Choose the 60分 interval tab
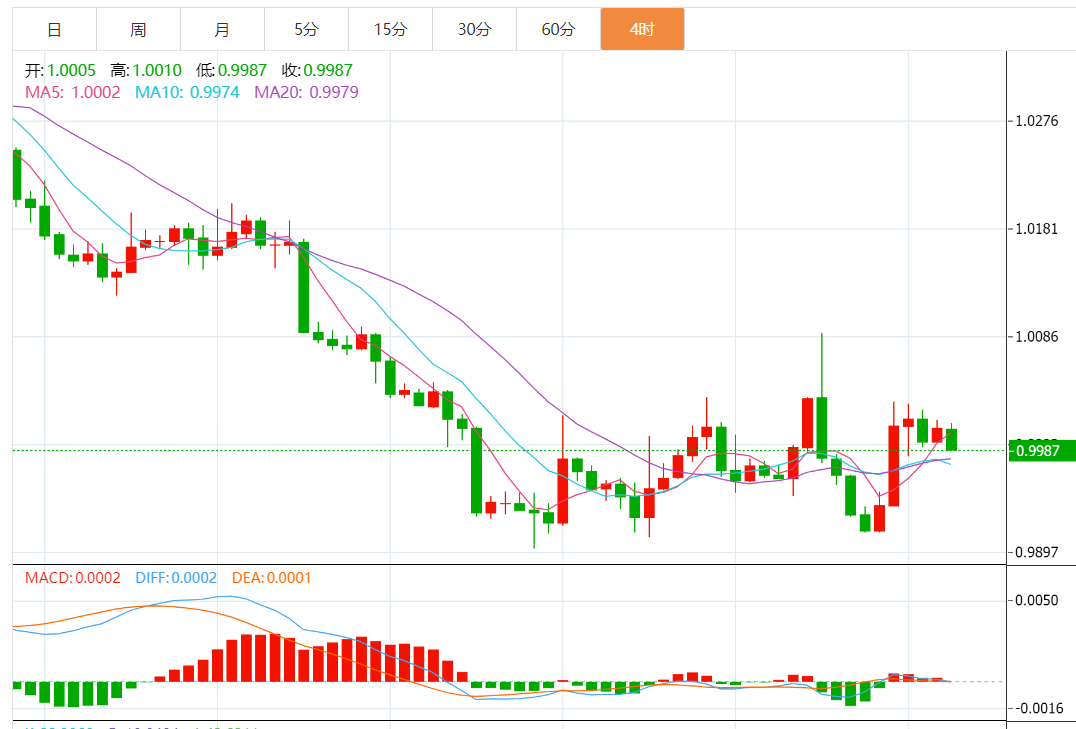Image resolution: width=1076 pixels, height=729 pixels. (x=558, y=30)
